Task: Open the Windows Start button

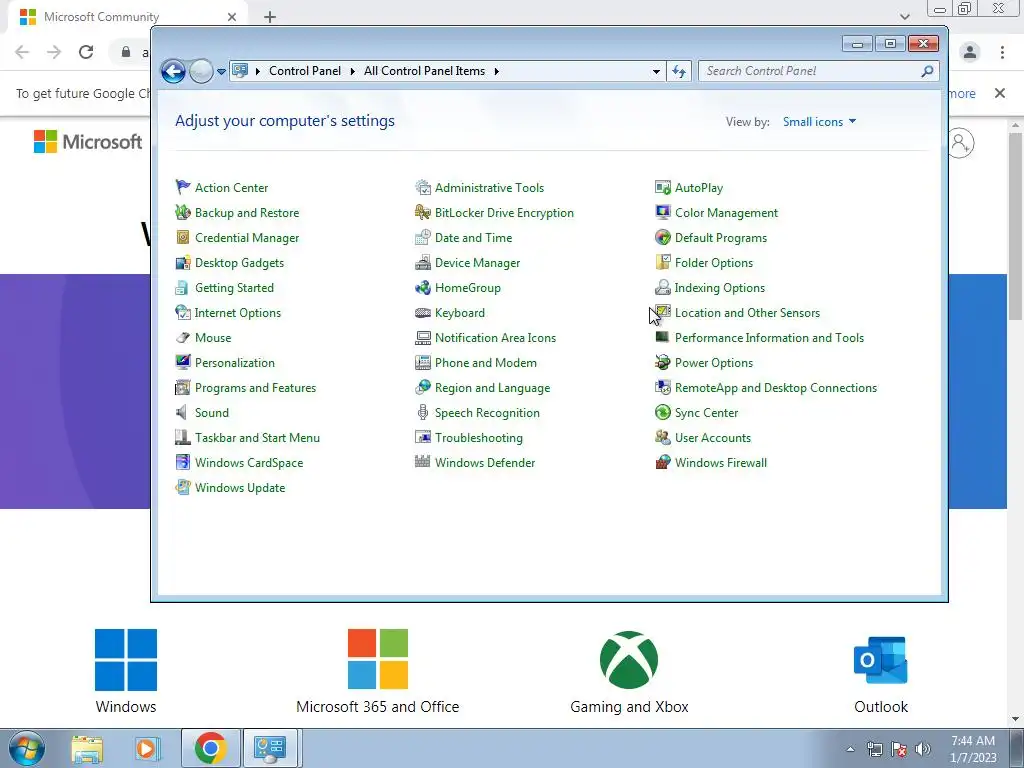Action: (26, 748)
